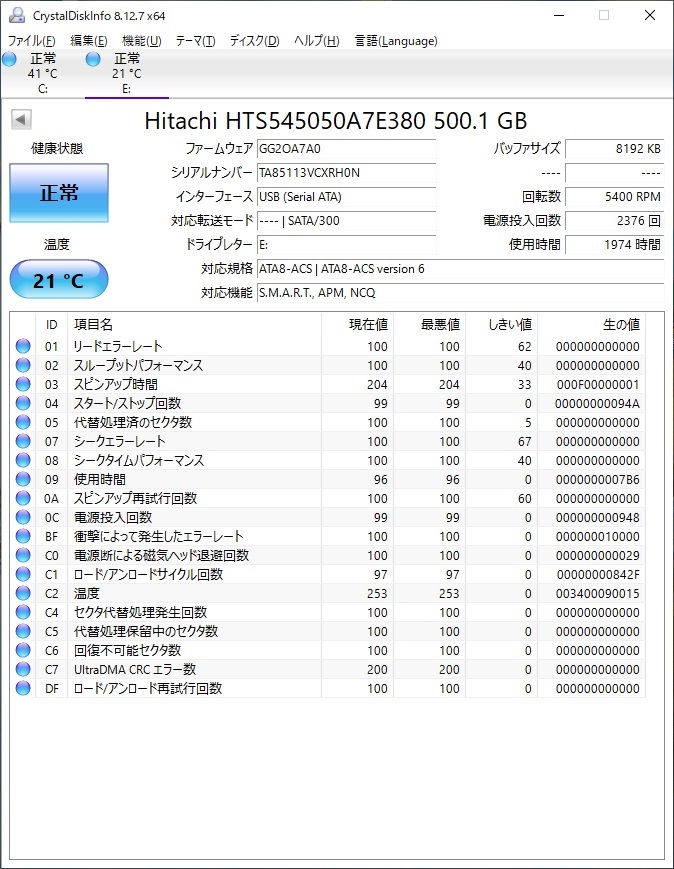The height and width of the screenshot is (869, 674).
Task: Click status orb for ID C2 温度 row
Action: pyautogui.click(x=23, y=594)
